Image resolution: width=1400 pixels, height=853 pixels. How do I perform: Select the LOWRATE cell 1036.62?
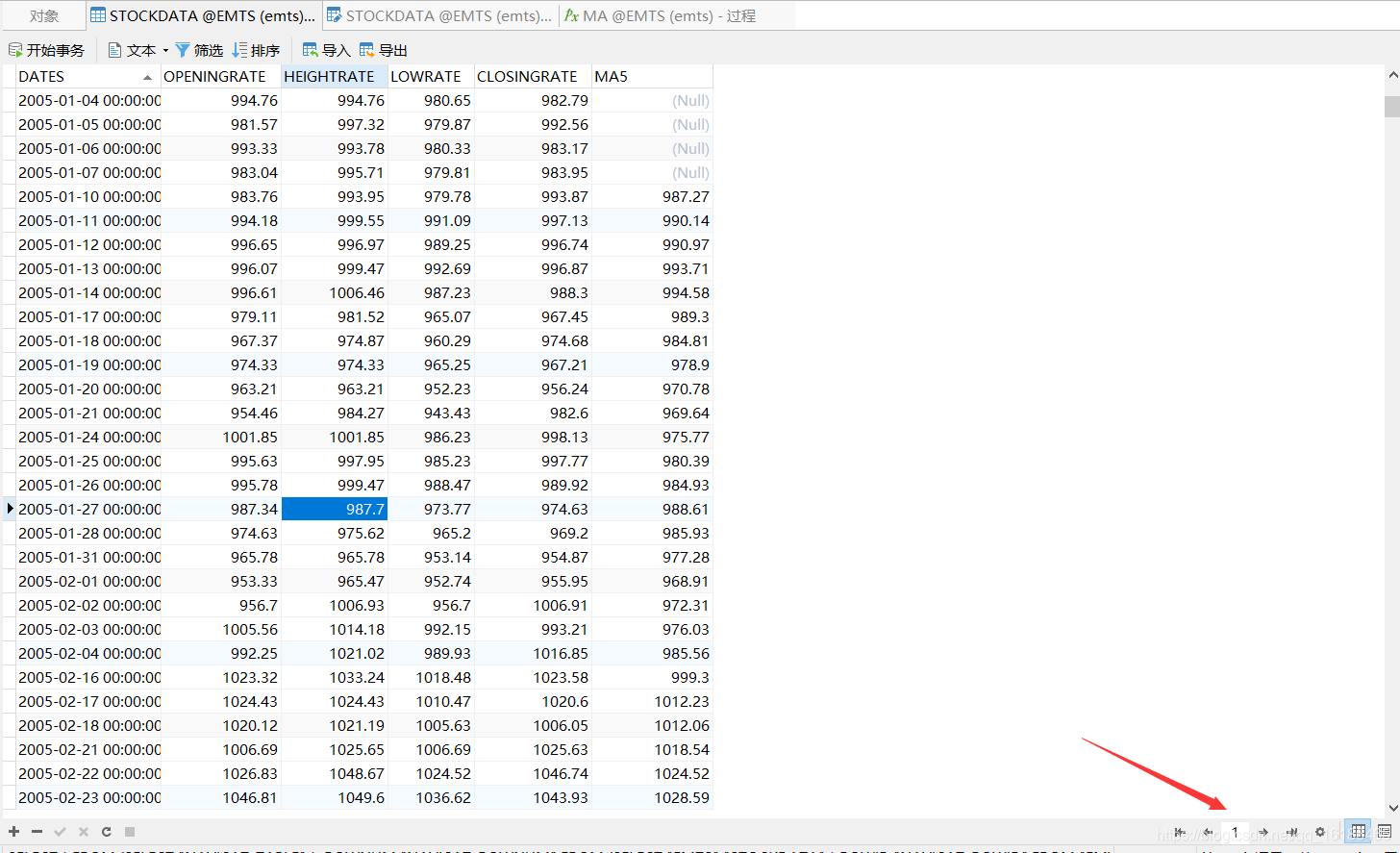pos(431,797)
